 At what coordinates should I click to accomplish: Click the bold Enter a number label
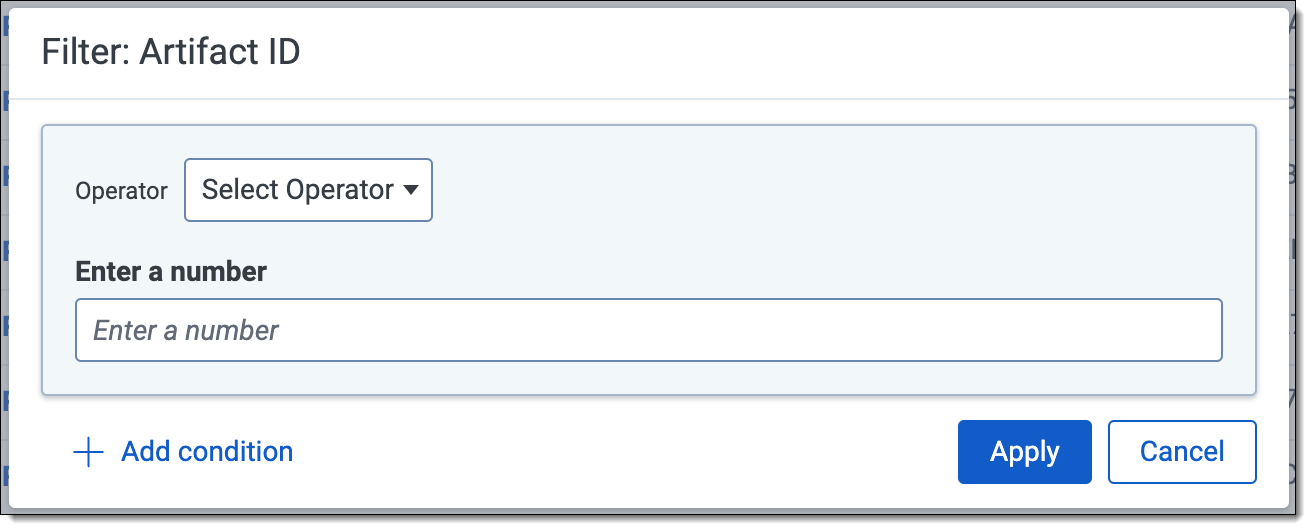click(x=171, y=271)
